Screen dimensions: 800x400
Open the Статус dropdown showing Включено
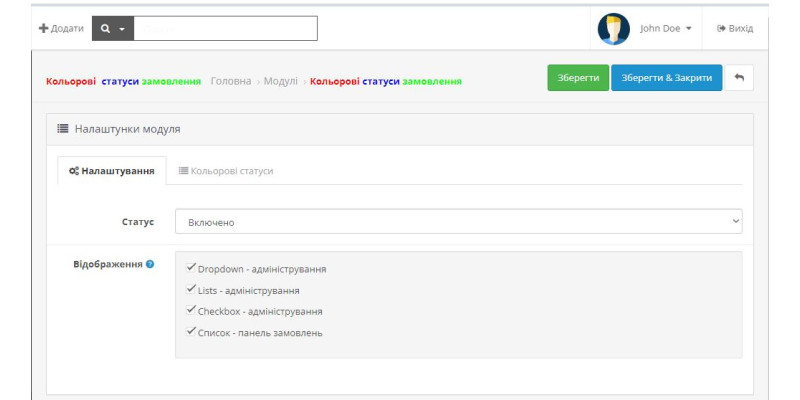coord(459,221)
